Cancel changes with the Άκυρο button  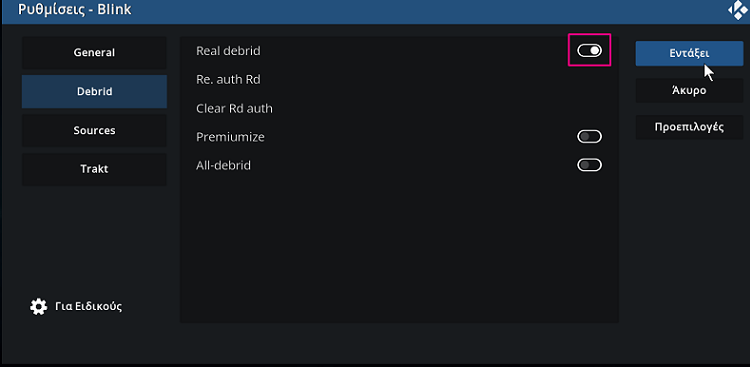coord(689,90)
